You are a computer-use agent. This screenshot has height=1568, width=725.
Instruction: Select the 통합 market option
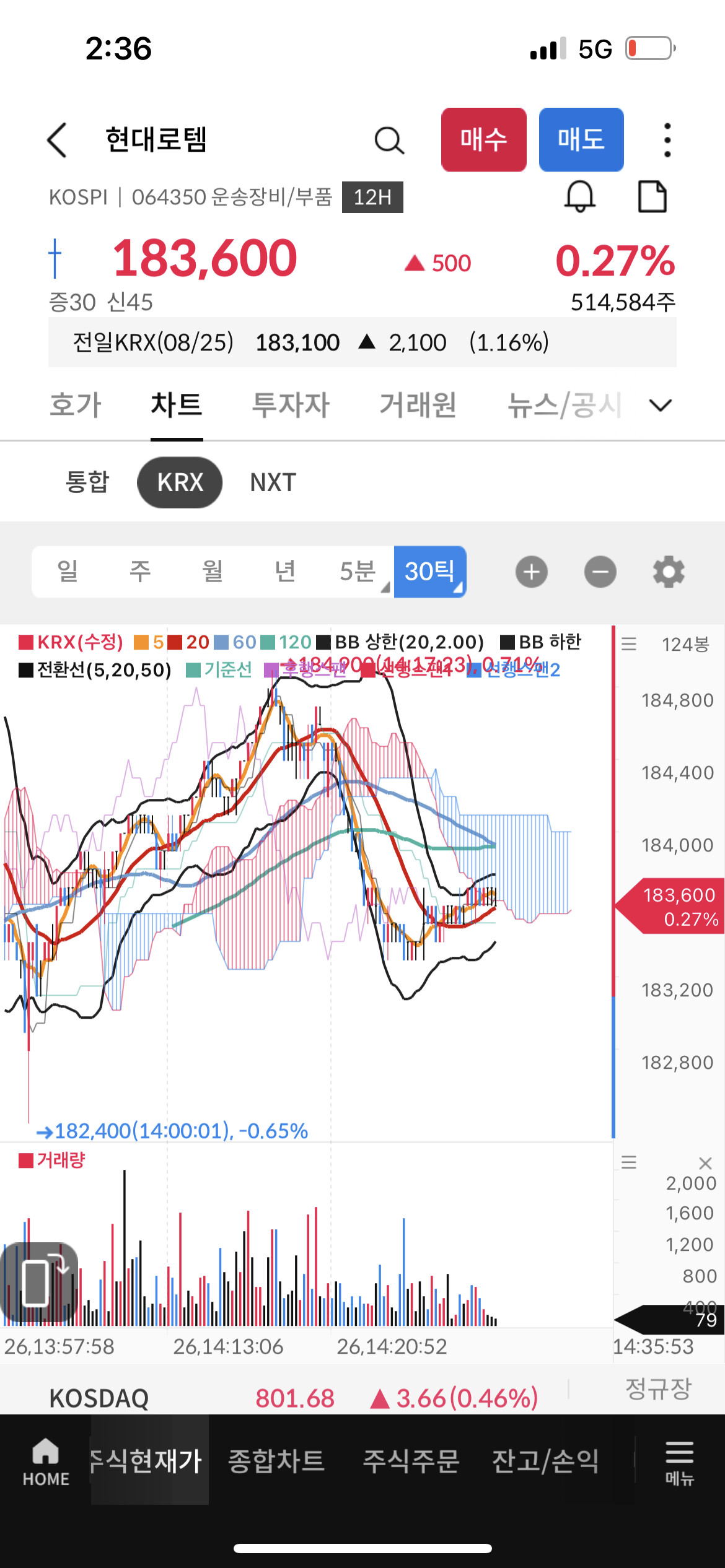click(x=87, y=482)
